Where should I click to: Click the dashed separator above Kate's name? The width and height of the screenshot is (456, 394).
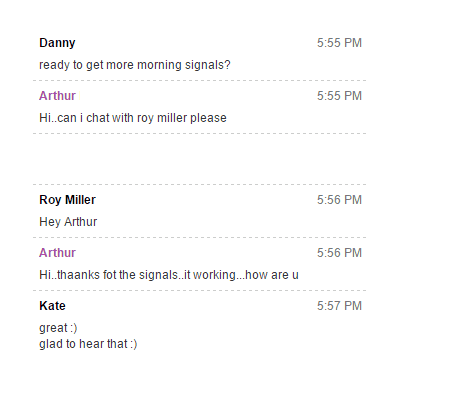point(199,291)
